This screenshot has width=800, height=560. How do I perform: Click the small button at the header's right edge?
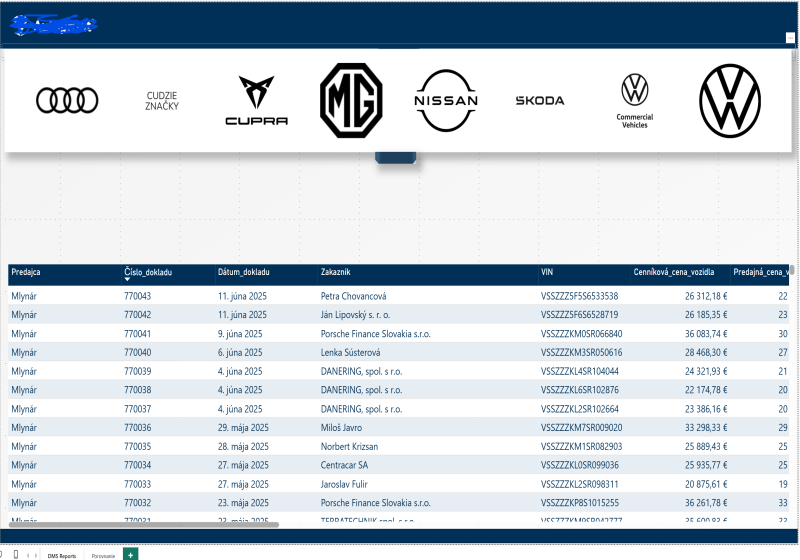[790, 38]
